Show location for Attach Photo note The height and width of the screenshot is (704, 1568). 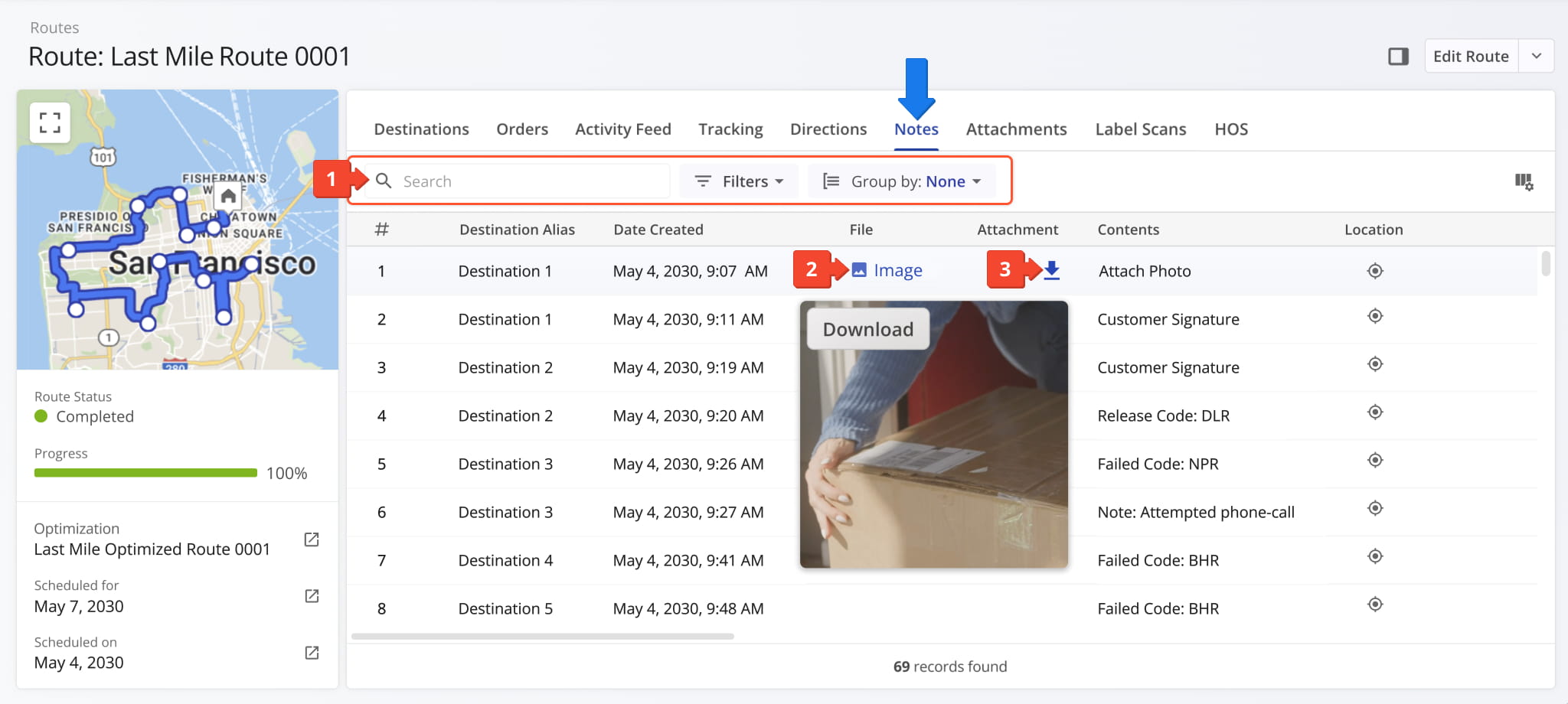[x=1375, y=271]
